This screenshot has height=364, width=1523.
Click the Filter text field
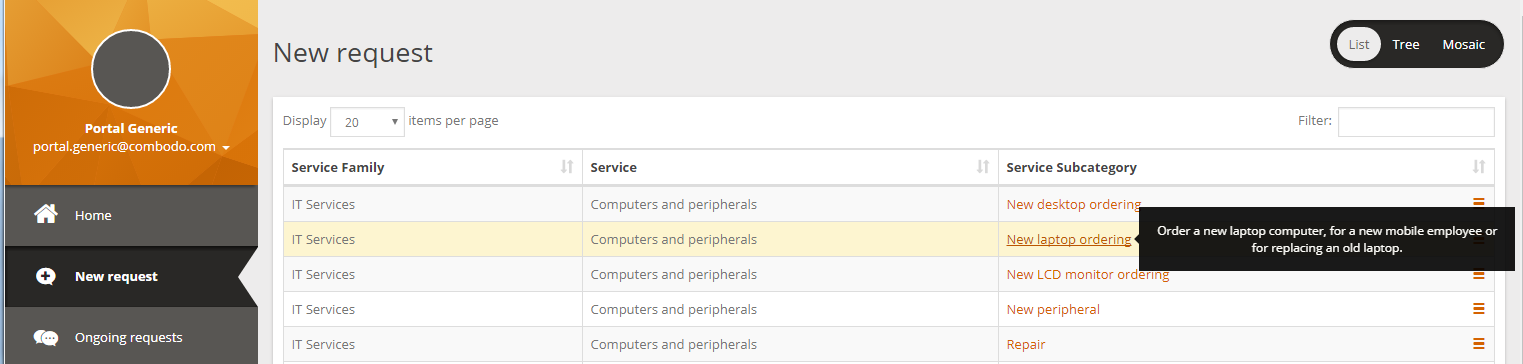click(x=1416, y=122)
